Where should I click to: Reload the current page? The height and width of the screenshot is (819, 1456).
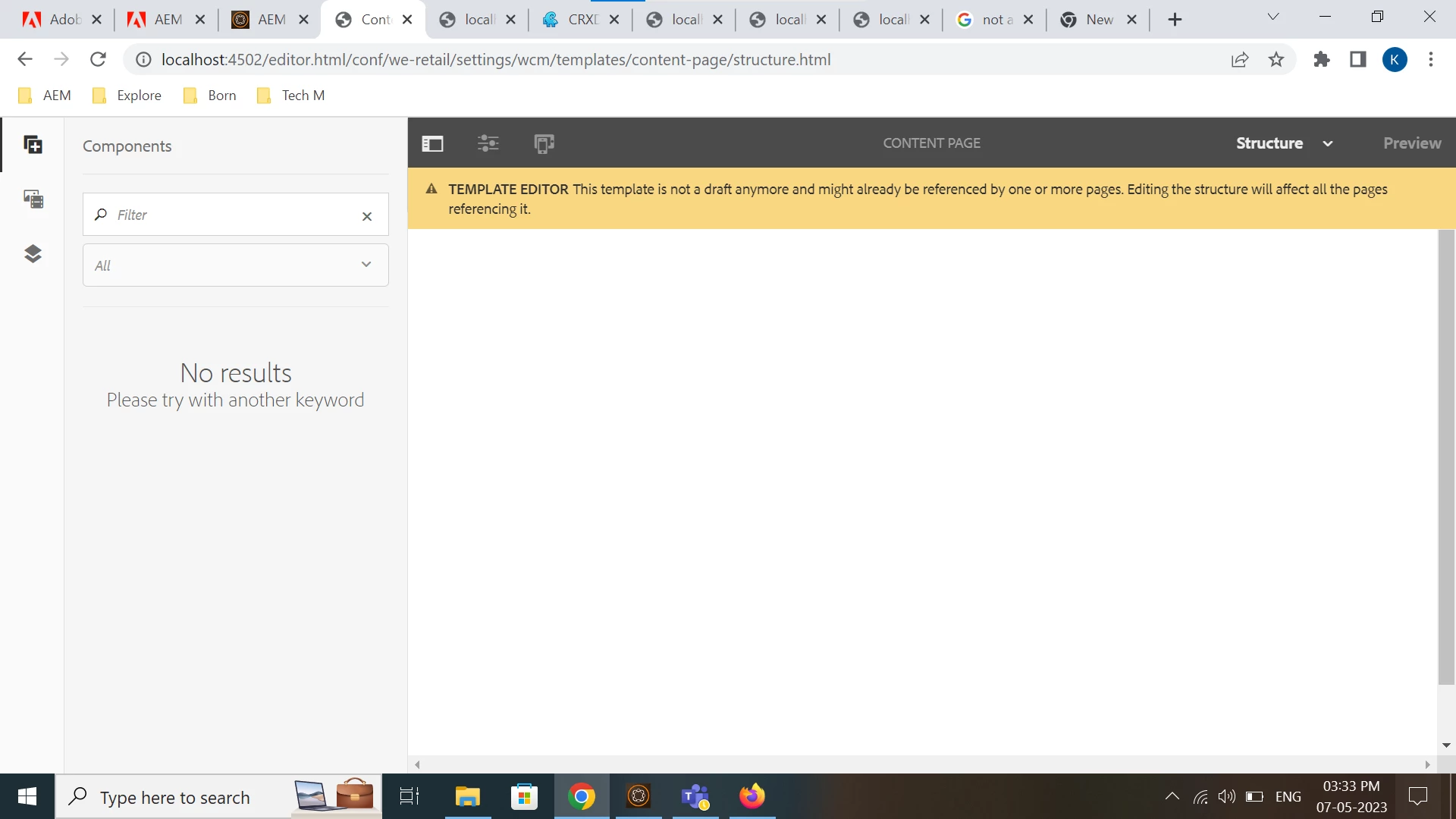[98, 60]
